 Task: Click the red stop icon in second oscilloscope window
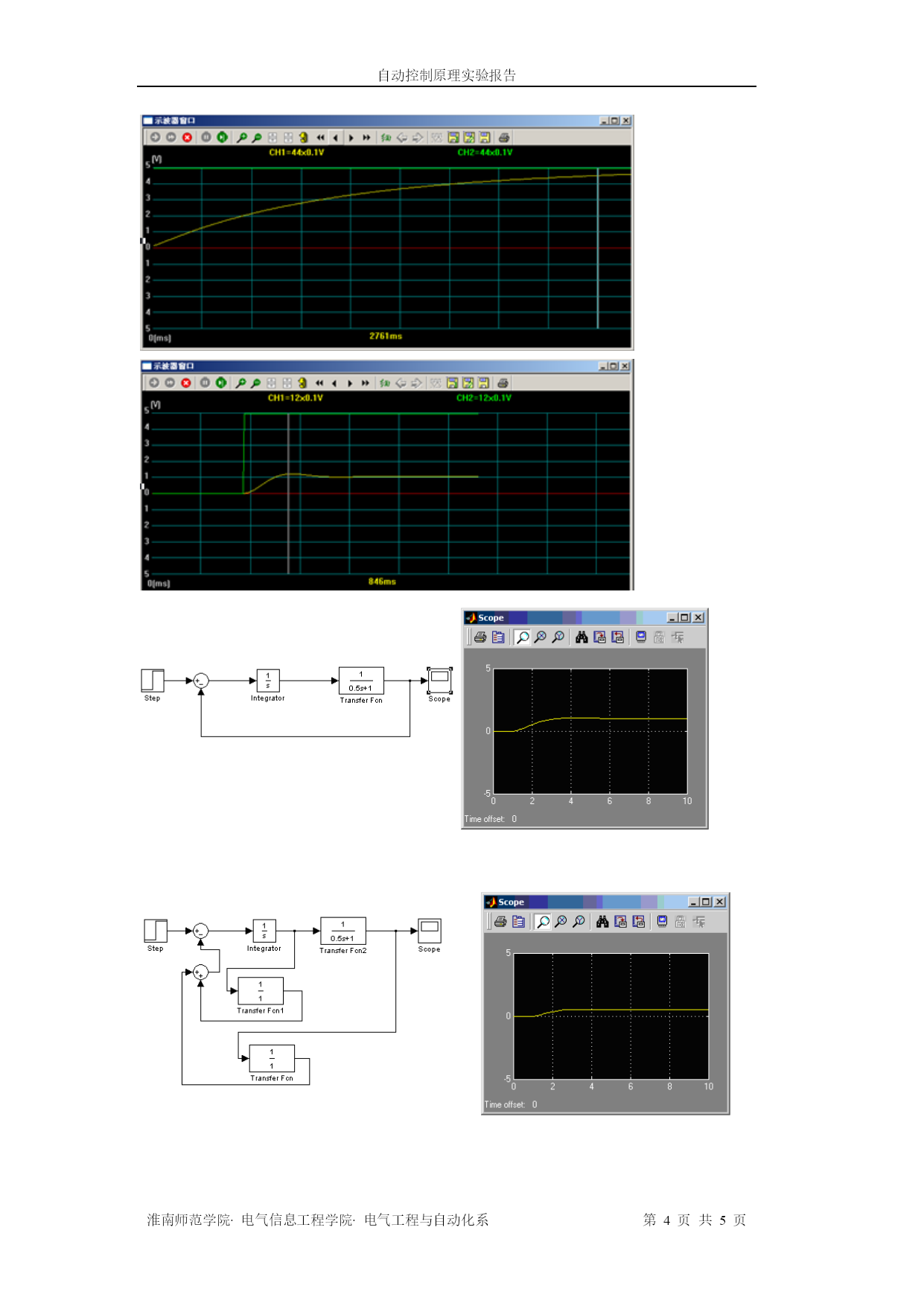[186, 383]
